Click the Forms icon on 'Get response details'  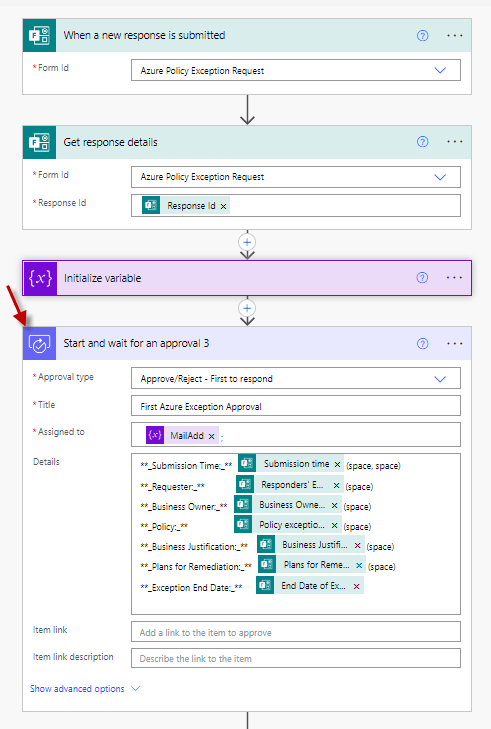point(40,142)
